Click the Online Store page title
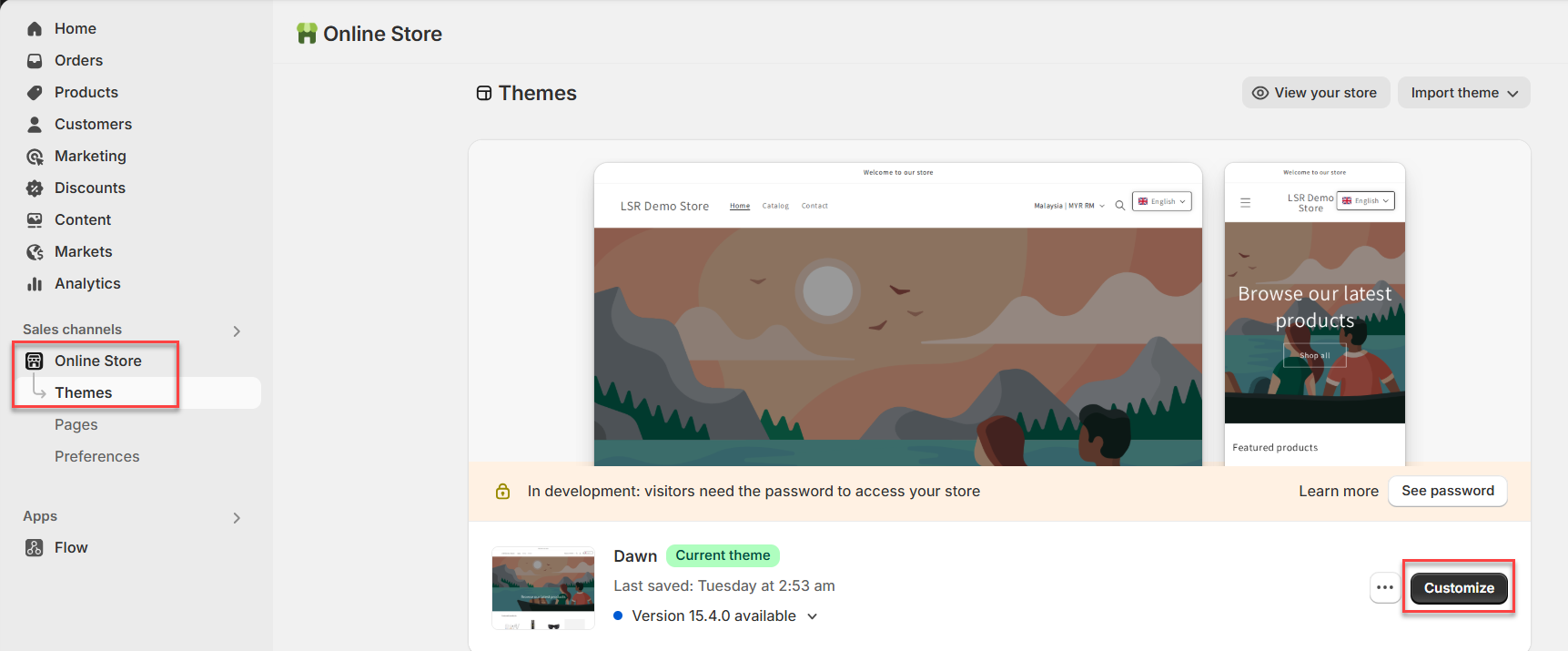Image resolution: width=1568 pixels, height=651 pixels. (382, 34)
